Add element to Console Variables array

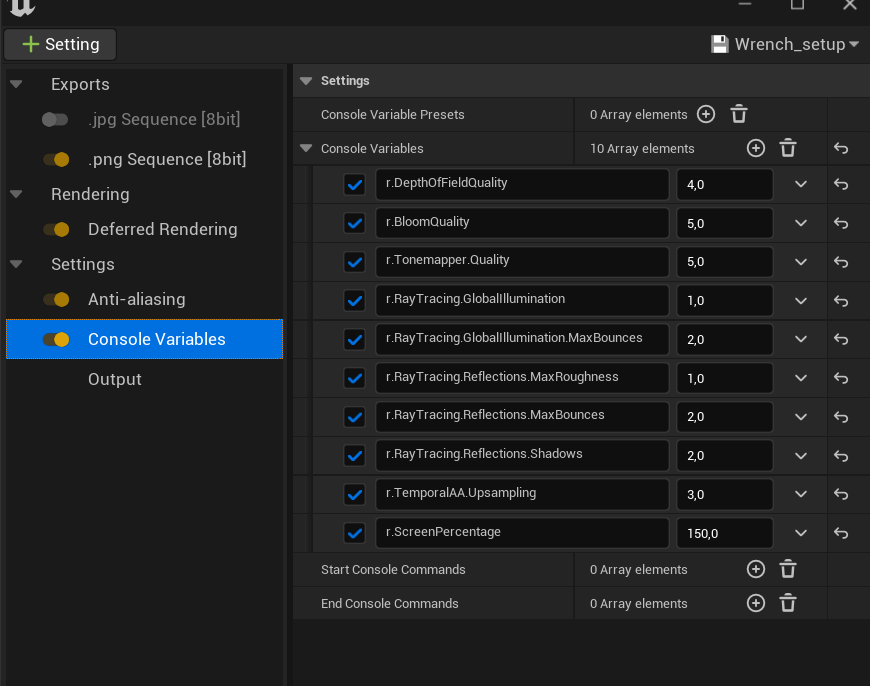pyautogui.click(x=756, y=148)
